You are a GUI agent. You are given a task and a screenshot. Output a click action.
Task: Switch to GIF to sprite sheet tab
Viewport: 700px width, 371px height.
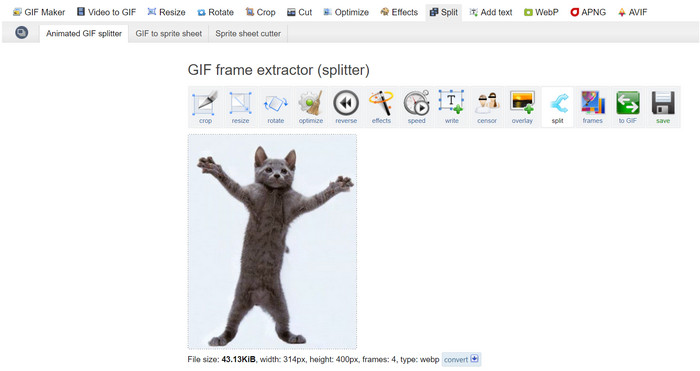(x=169, y=33)
